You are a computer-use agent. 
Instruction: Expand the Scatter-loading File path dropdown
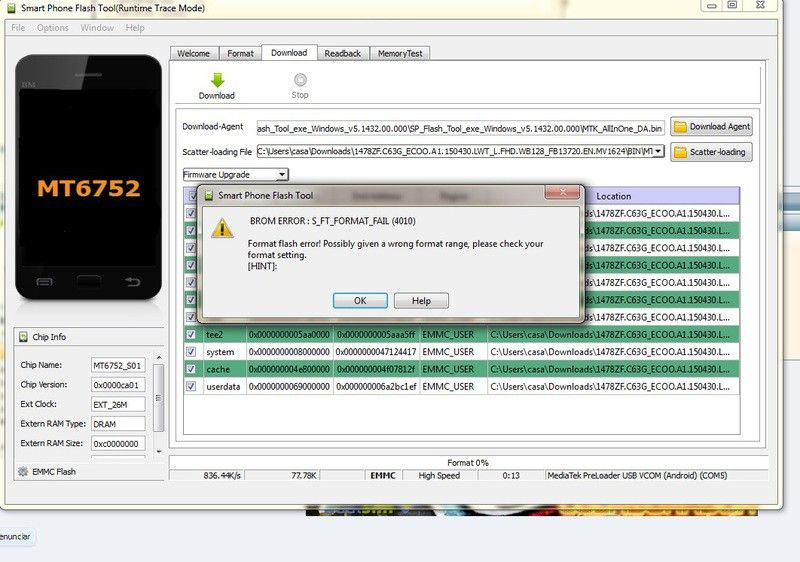click(x=658, y=151)
